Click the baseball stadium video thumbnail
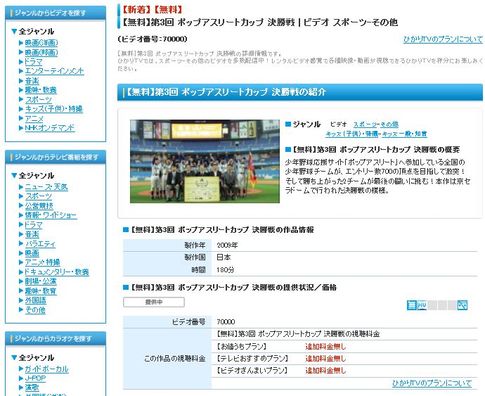Viewport: 485px width, 396px height. point(205,161)
